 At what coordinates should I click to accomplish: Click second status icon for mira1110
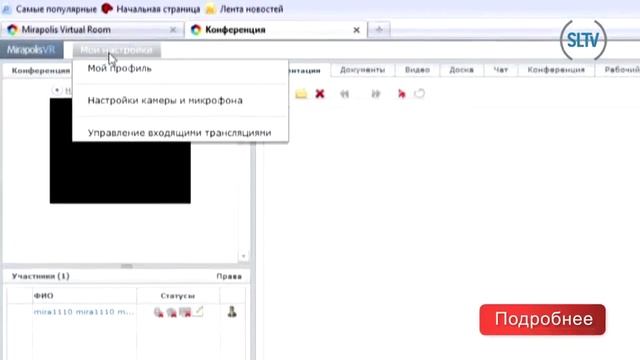tap(171, 312)
